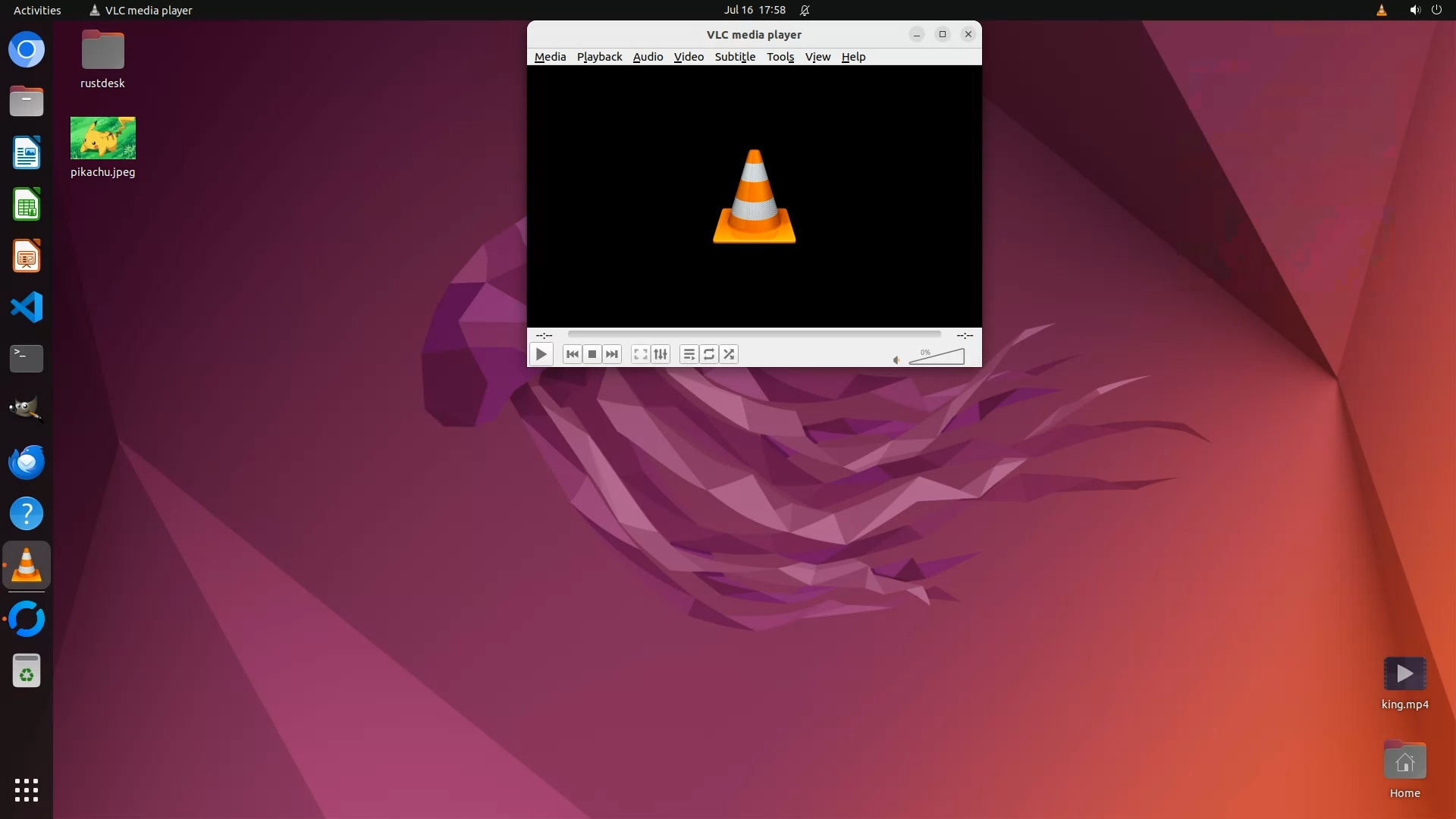Click the View menu item

[x=817, y=57]
